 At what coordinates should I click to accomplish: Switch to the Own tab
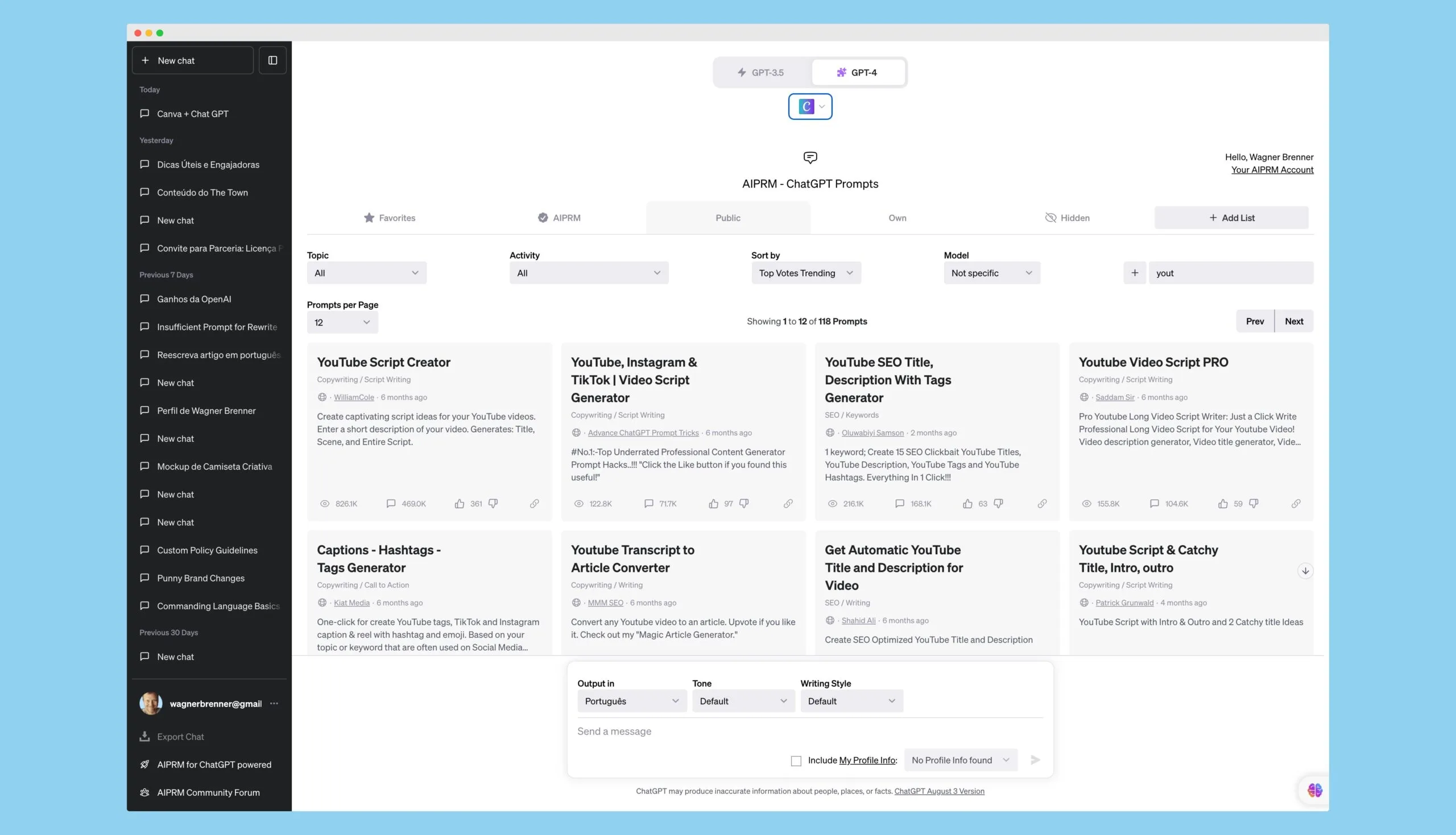pos(897,218)
